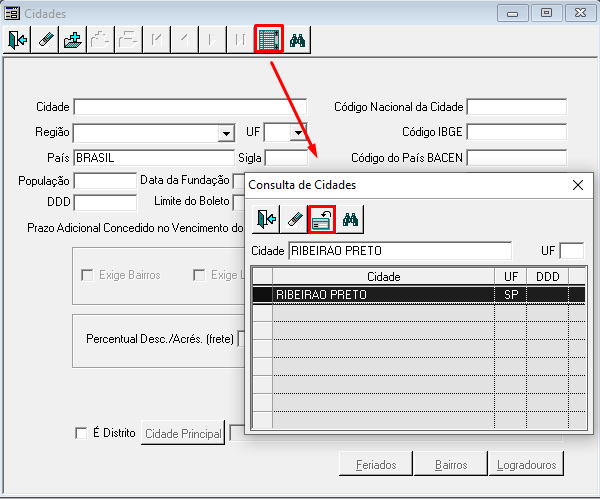Toggle the second Exige checkbox beside Exige Bairros
Image resolution: width=600 pixels, height=499 pixels.
point(199,275)
